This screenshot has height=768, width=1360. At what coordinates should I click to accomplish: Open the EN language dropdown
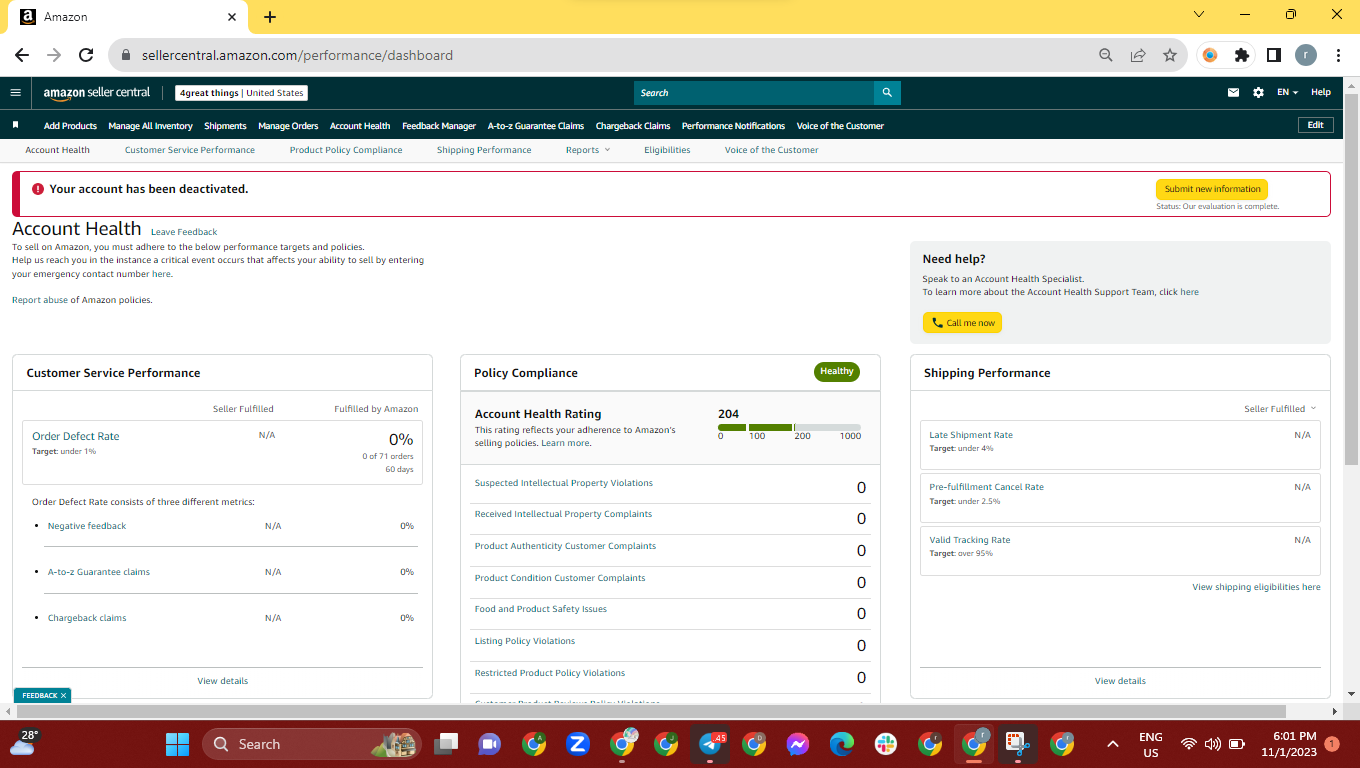[1287, 93]
